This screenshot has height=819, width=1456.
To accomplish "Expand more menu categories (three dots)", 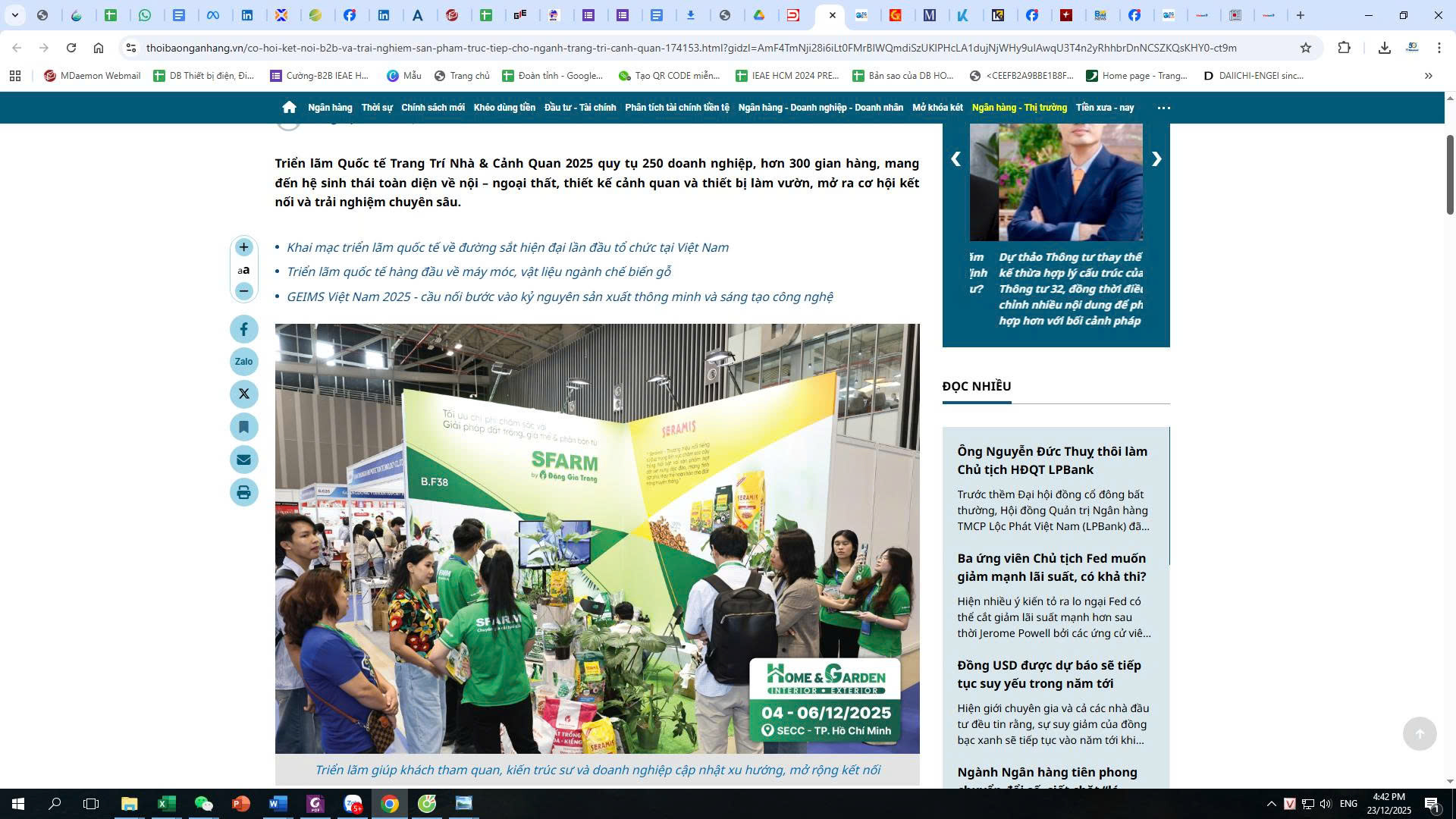I will pyautogui.click(x=1163, y=108).
